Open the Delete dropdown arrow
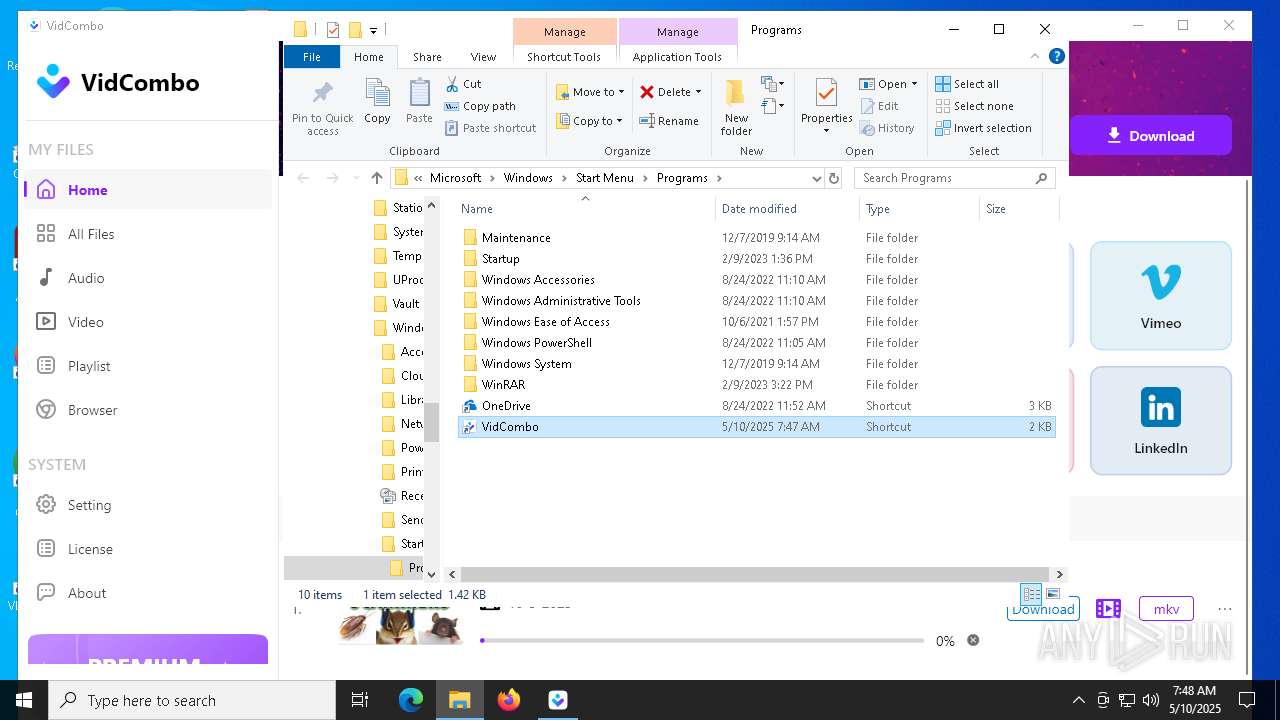1280x720 pixels. pyautogui.click(x=698, y=92)
